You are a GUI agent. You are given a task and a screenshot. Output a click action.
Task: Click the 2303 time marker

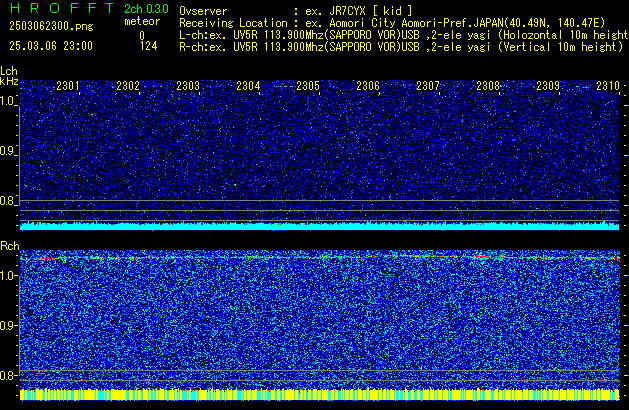[x=188, y=86]
